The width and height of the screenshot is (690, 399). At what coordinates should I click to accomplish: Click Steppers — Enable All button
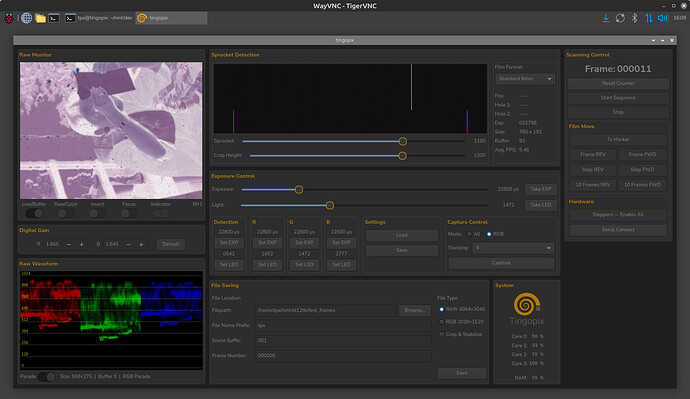tap(618, 215)
